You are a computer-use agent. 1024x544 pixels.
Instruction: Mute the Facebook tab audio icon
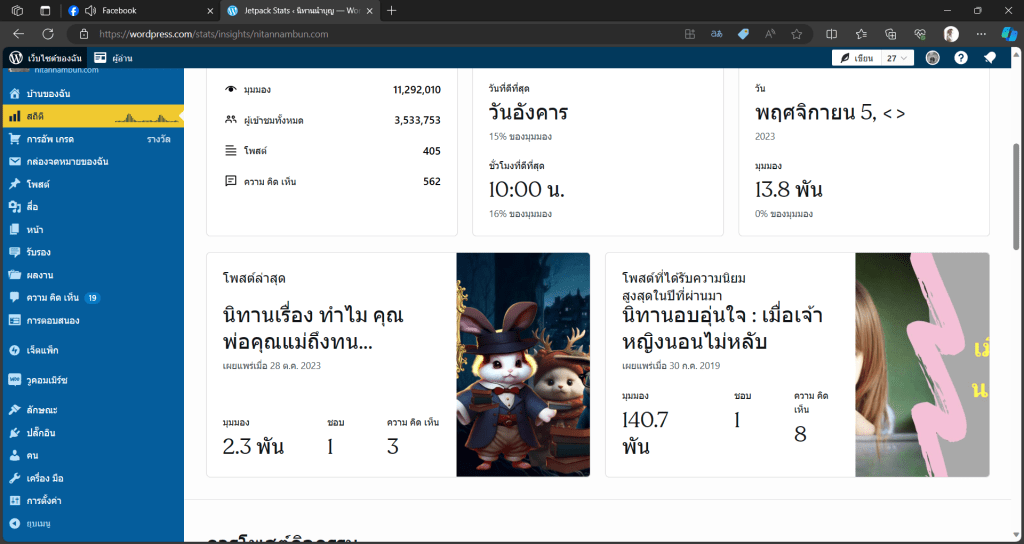click(90, 11)
